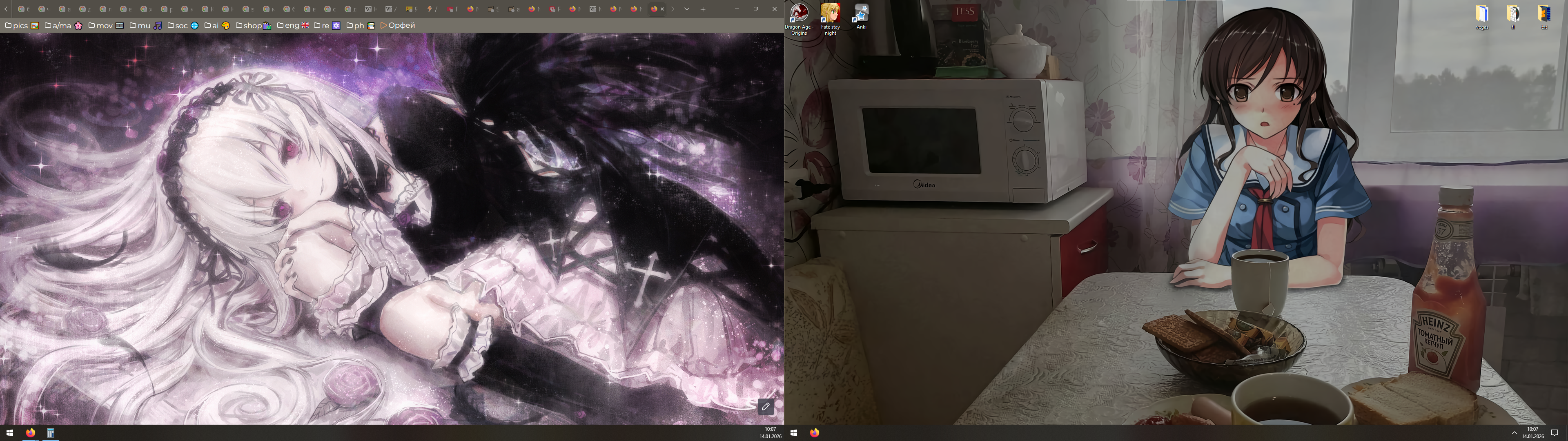This screenshot has height=441, width=1568.
Task: Expand the list all tabs dropdown
Action: point(686,9)
